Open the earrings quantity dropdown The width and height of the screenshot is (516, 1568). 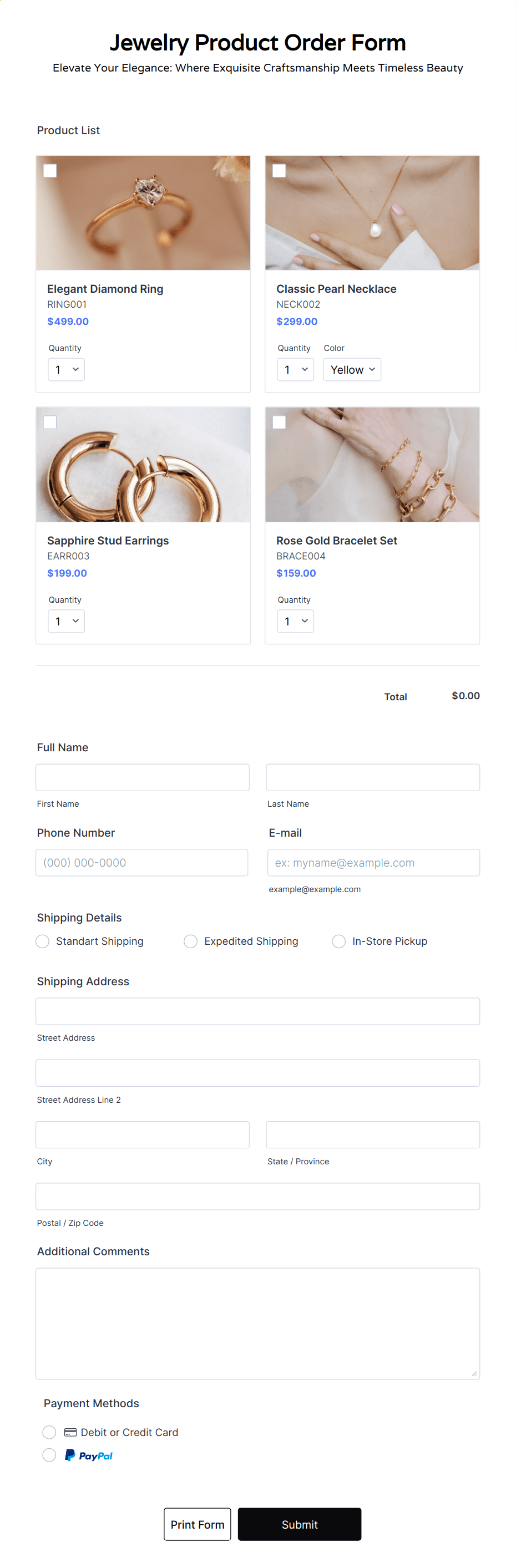(x=66, y=621)
